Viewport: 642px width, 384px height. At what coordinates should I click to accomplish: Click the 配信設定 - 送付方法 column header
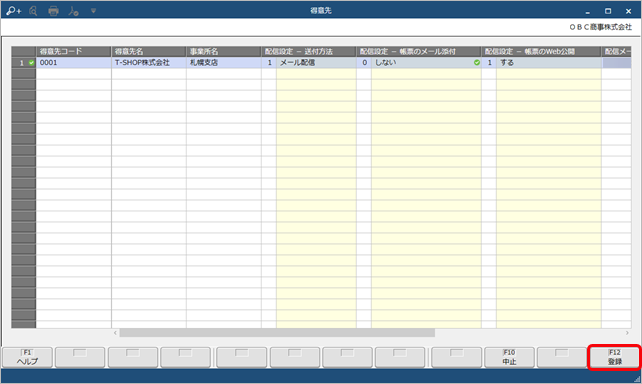(x=309, y=52)
